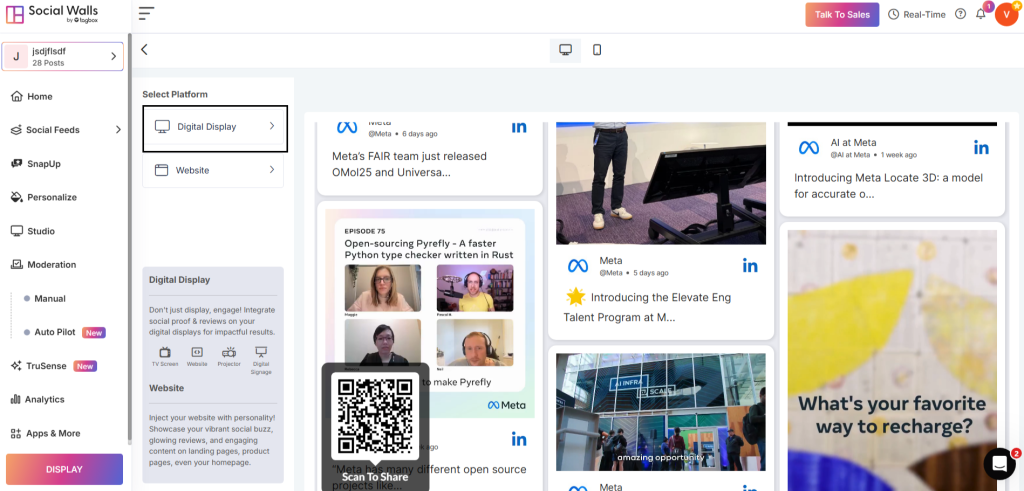
Task: Click the DISPLAY button
Action: (x=65, y=469)
